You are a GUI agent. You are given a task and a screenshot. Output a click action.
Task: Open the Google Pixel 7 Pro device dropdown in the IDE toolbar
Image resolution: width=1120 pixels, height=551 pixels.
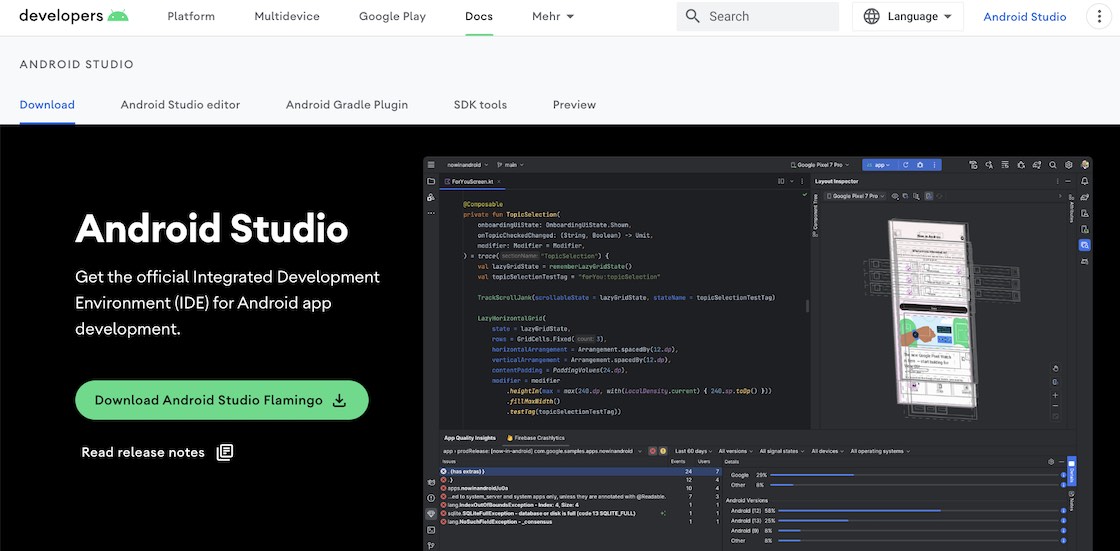tap(821, 164)
